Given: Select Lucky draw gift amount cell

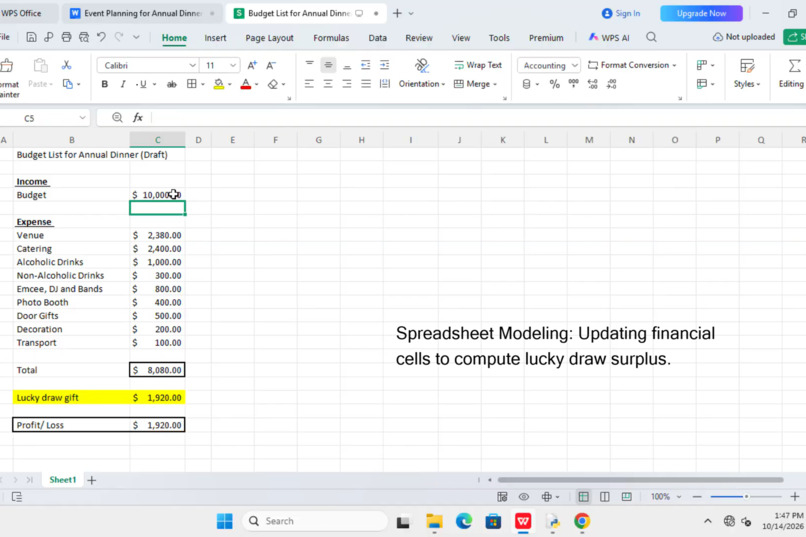Looking at the screenshot, I should coord(157,397).
